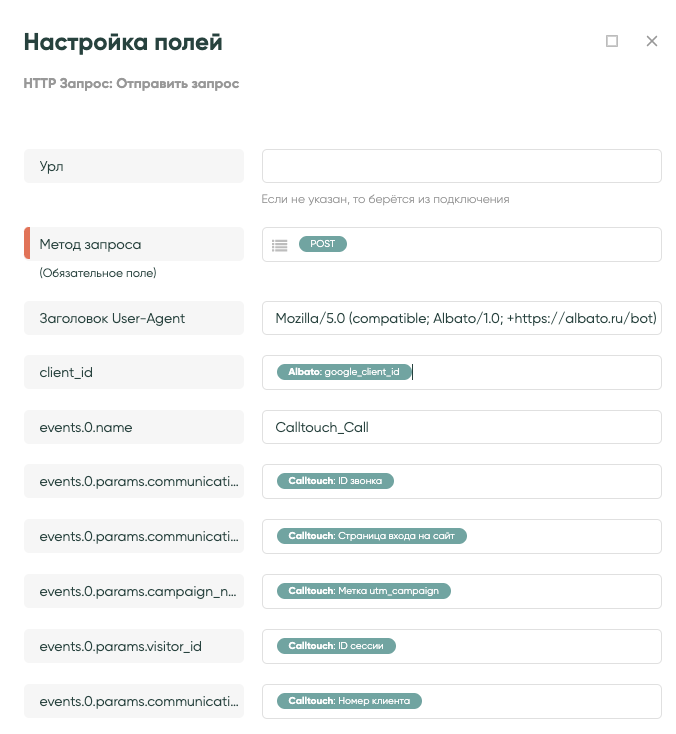The height and width of the screenshot is (734, 676).
Task: Select the Calltouch ID сессии tag
Action: [x=336, y=646]
